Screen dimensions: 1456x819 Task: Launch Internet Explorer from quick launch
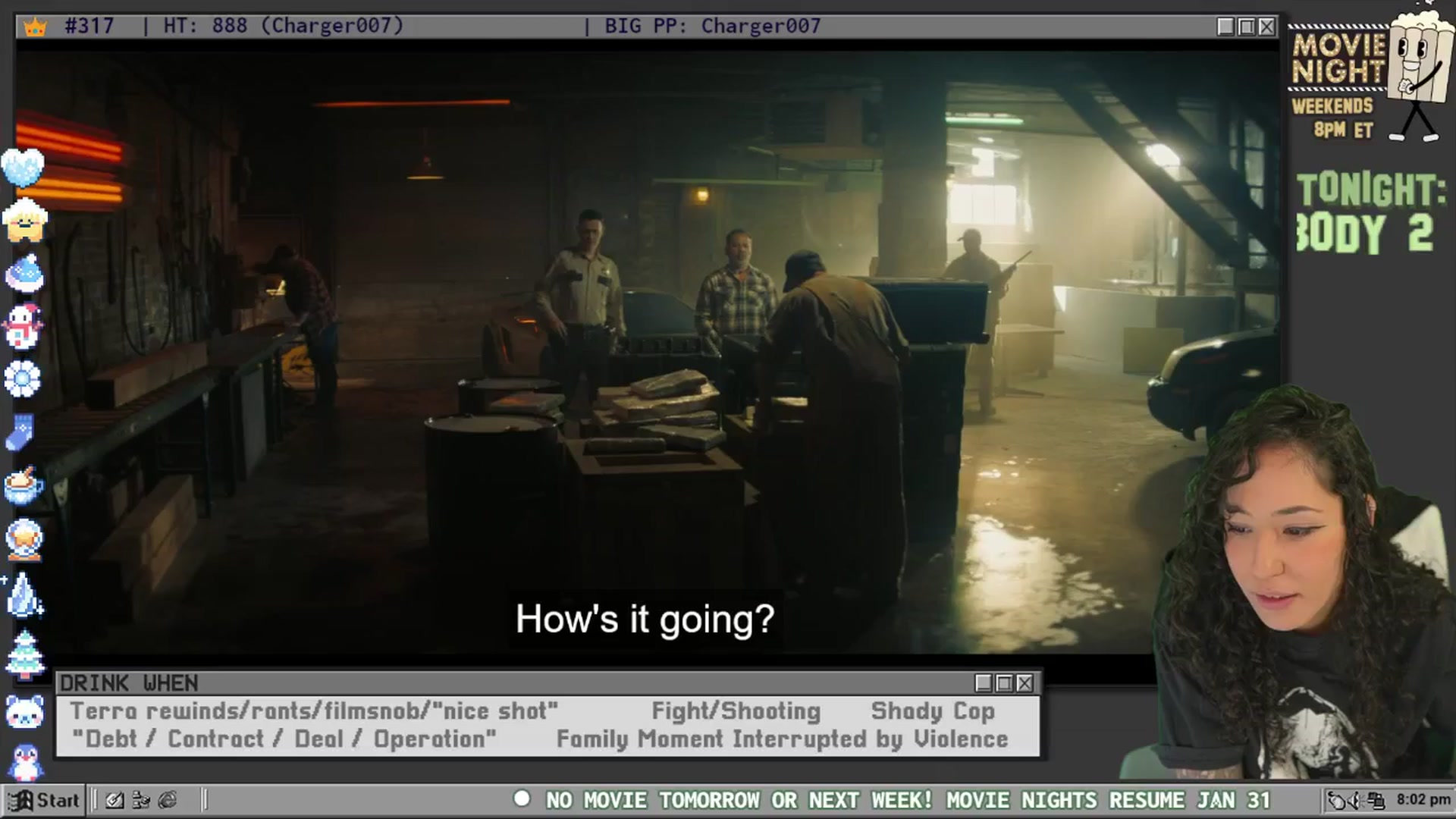[168, 800]
